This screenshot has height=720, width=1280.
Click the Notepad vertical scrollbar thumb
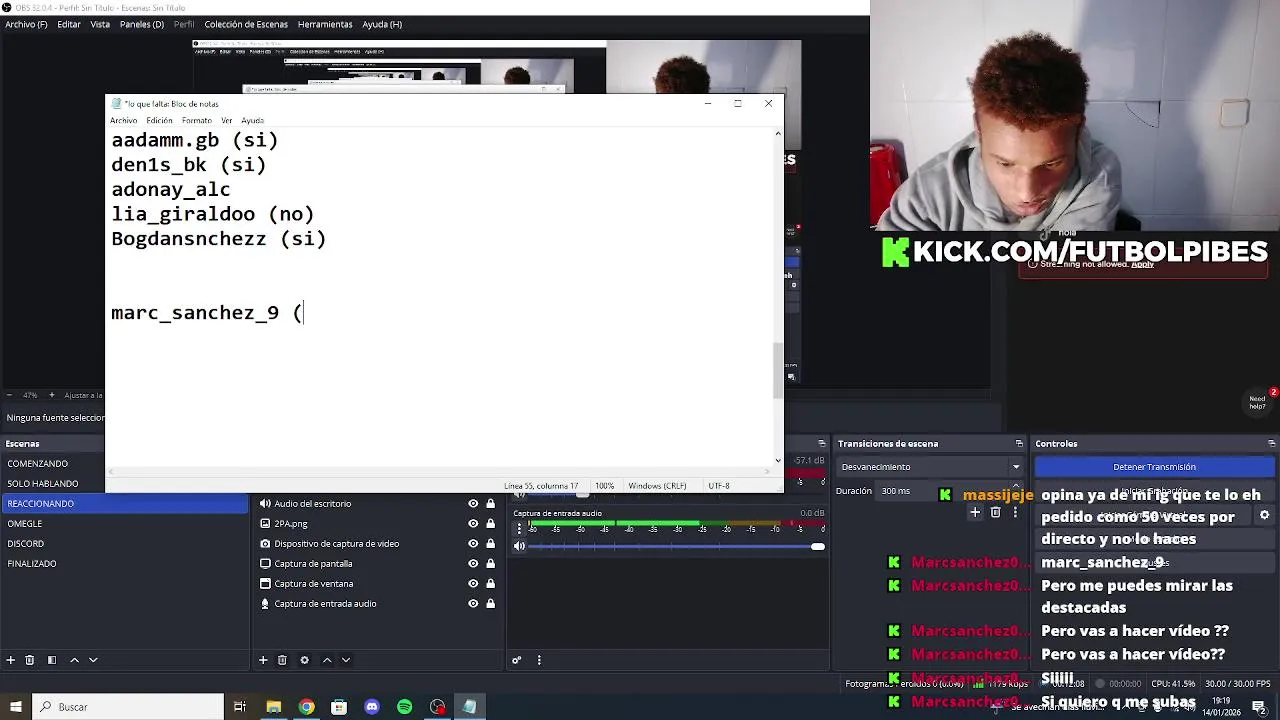(x=778, y=370)
